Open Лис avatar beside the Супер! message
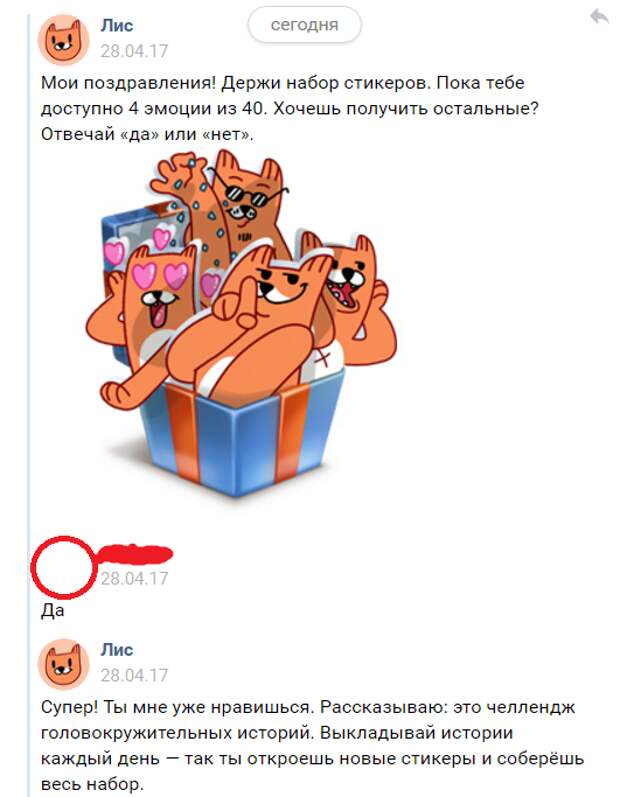The width and height of the screenshot is (620, 797). point(64,664)
